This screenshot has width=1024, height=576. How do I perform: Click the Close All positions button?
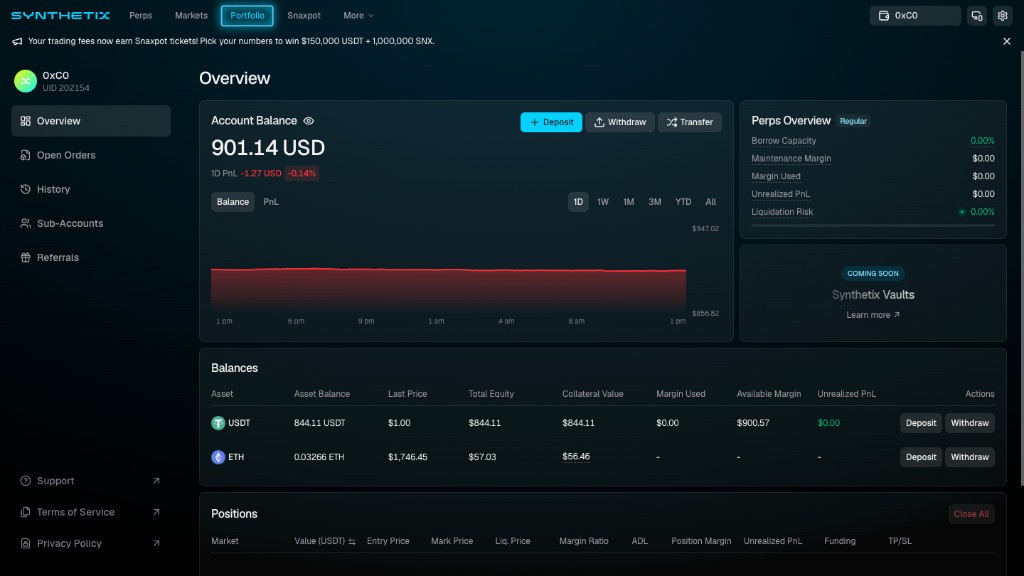tap(971, 514)
